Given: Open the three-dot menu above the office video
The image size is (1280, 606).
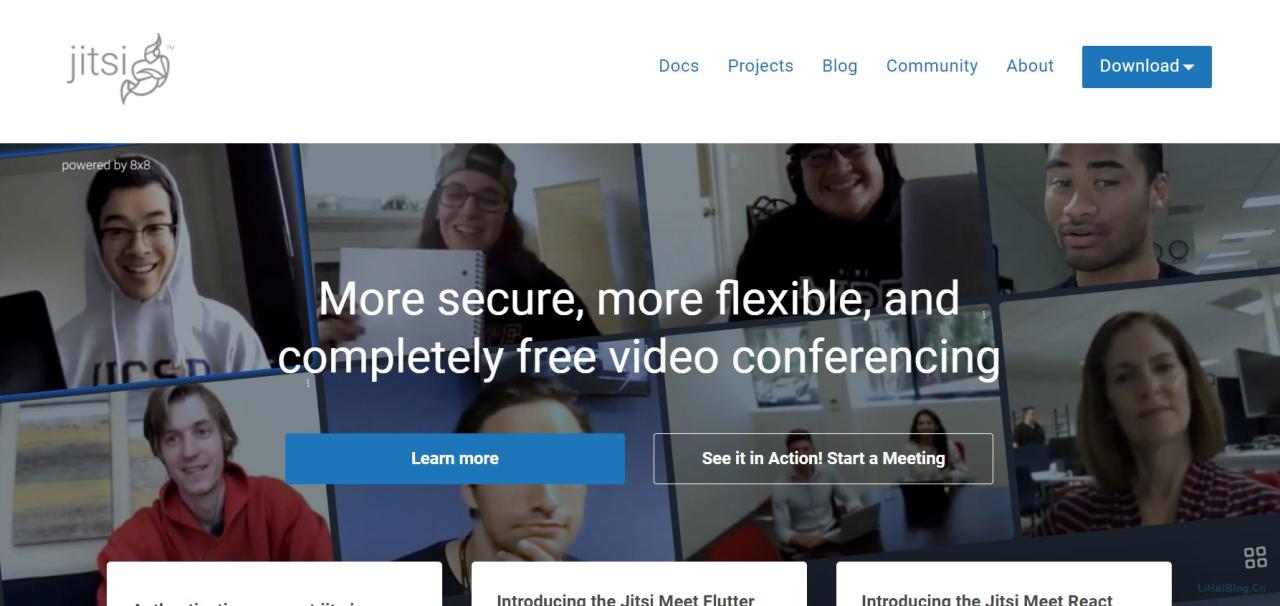Looking at the screenshot, I should (x=984, y=315).
